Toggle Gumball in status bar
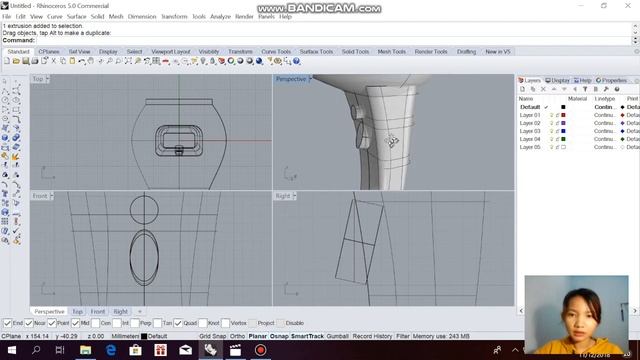 click(x=338, y=336)
